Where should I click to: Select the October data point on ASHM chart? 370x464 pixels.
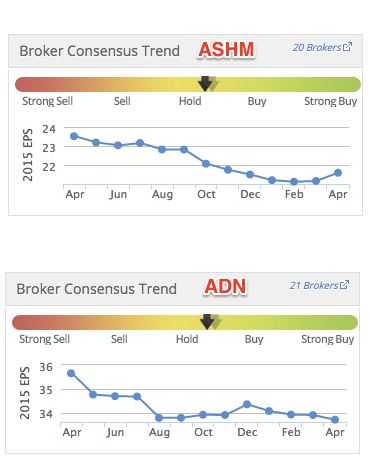206,163
